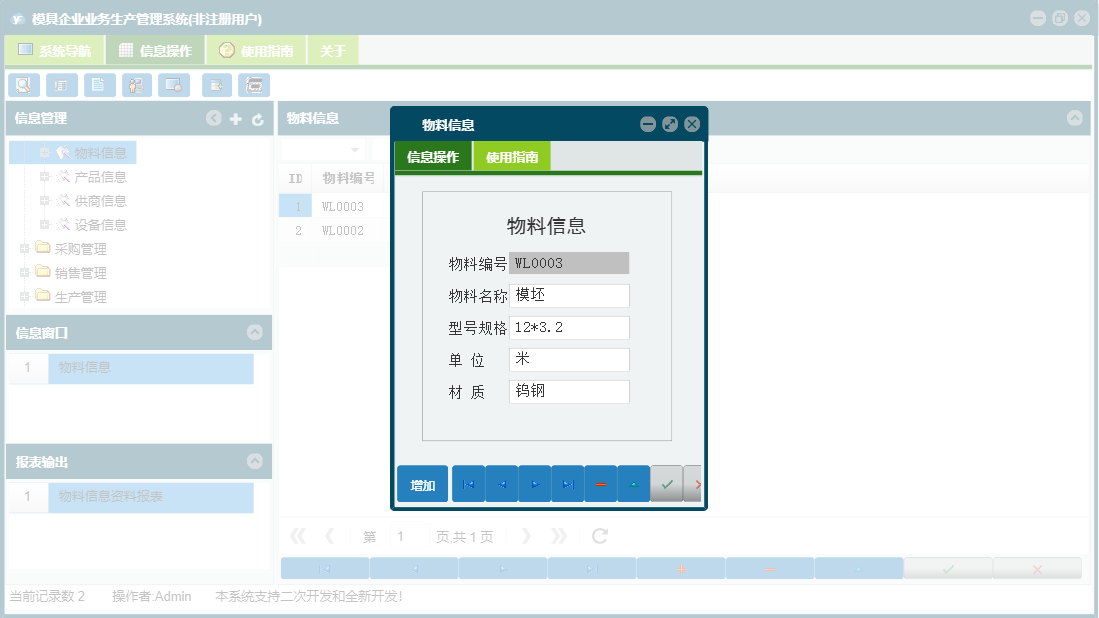This screenshot has width=1099, height=618.
Task: Click the monitor with globe toolbar icon
Action: 174,85
